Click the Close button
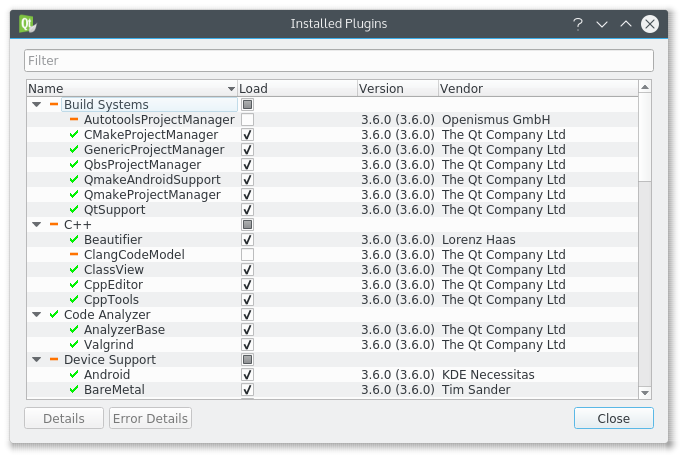The width and height of the screenshot is (684, 459). (x=613, y=418)
